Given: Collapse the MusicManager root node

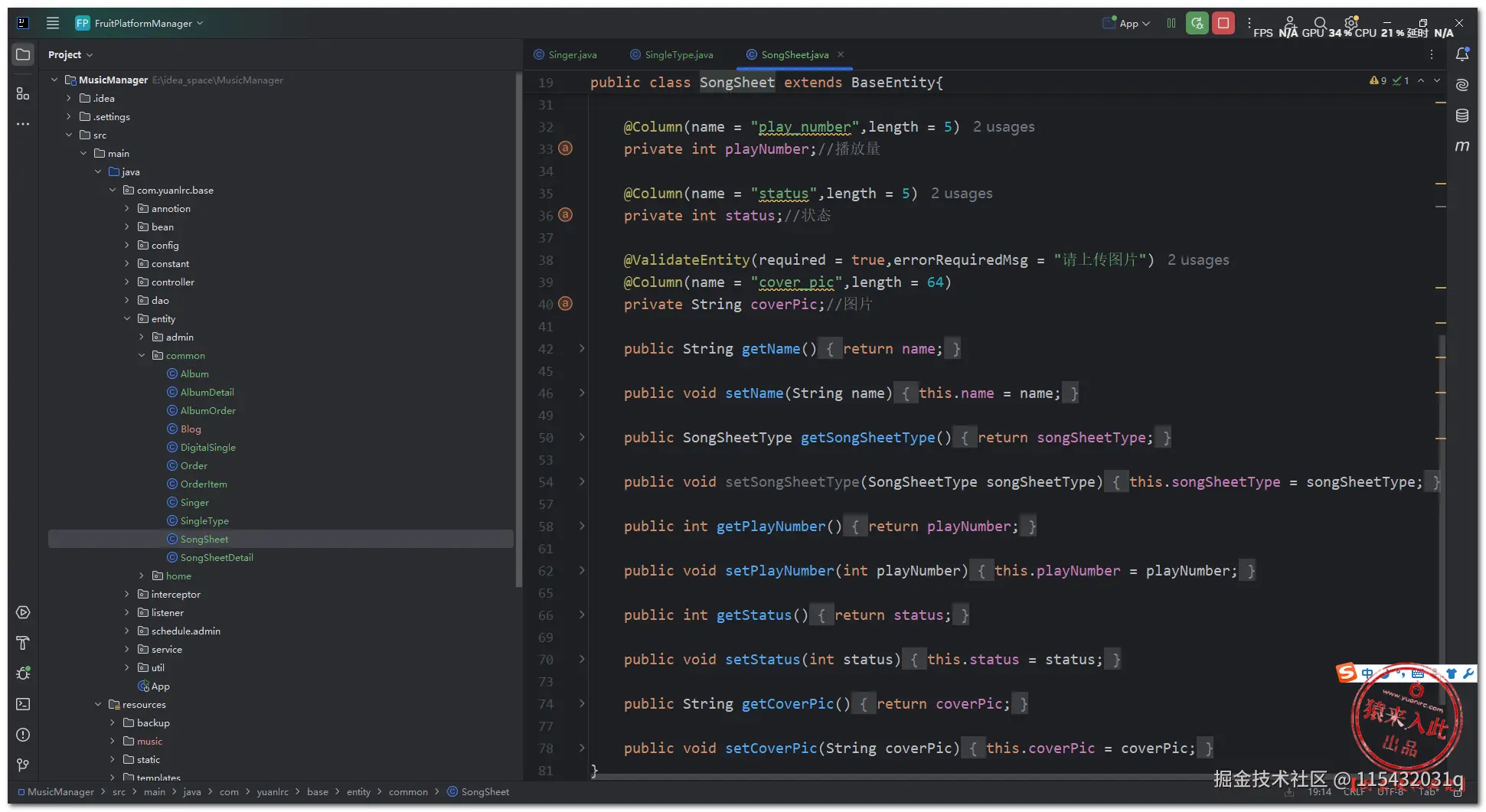Looking at the screenshot, I should click(x=54, y=80).
